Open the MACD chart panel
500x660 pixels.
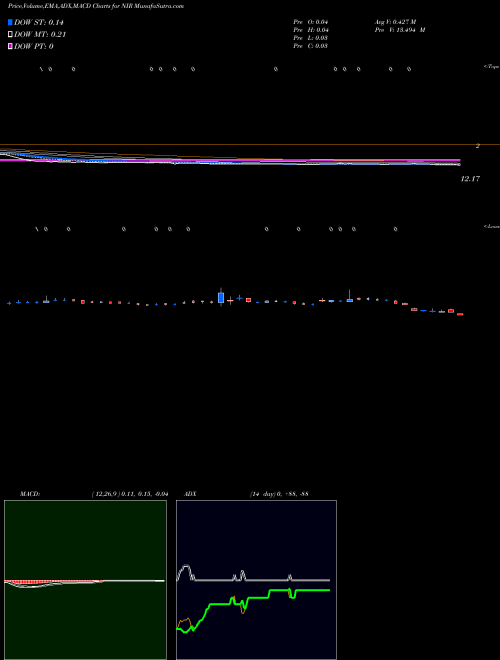(85, 580)
